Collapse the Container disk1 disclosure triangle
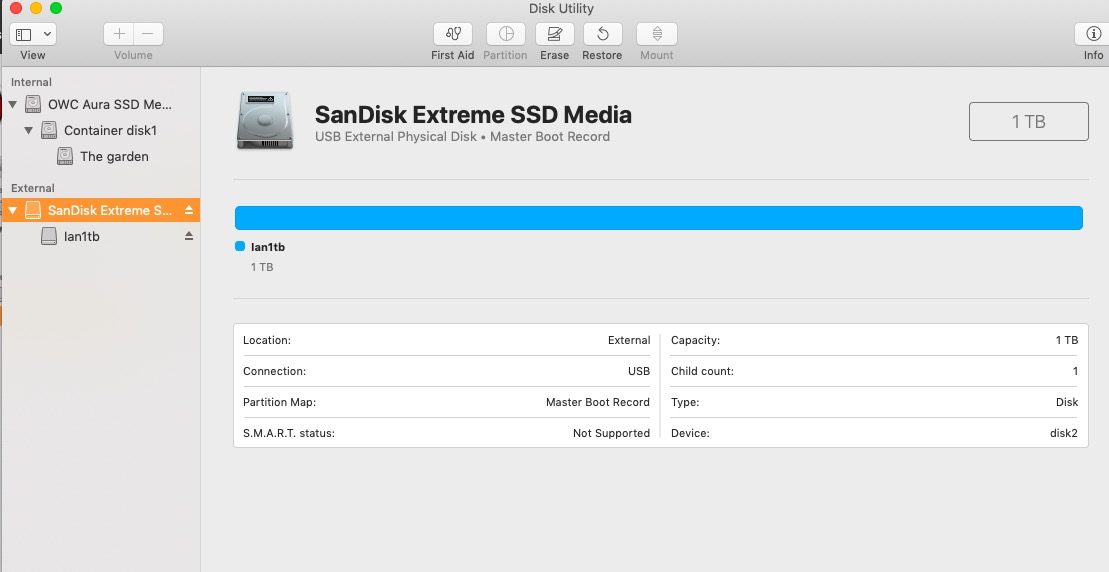Image resolution: width=1109 pixels, height=572 pixels. [28, 131]
